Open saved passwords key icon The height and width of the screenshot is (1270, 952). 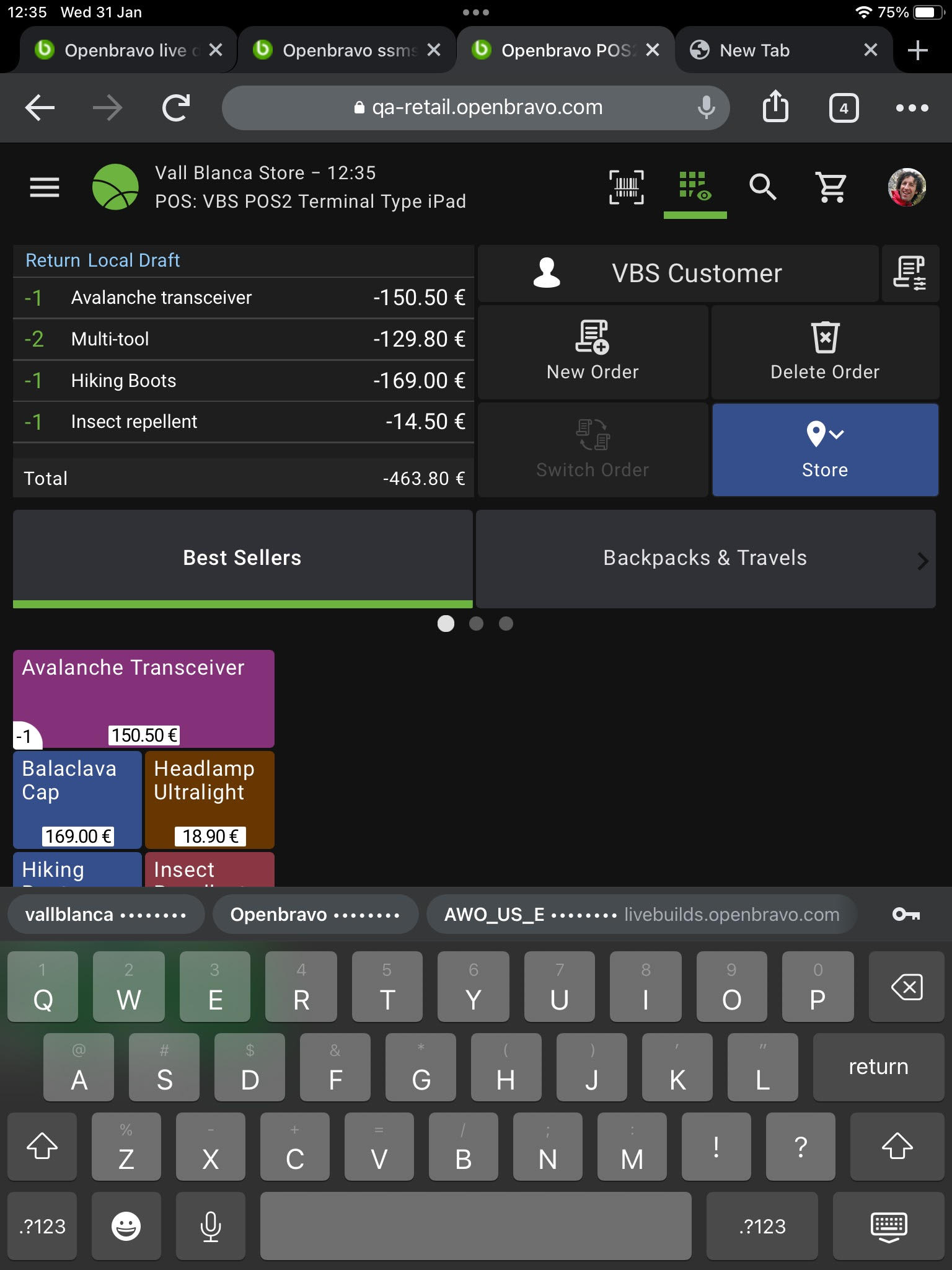coord(906,914)
